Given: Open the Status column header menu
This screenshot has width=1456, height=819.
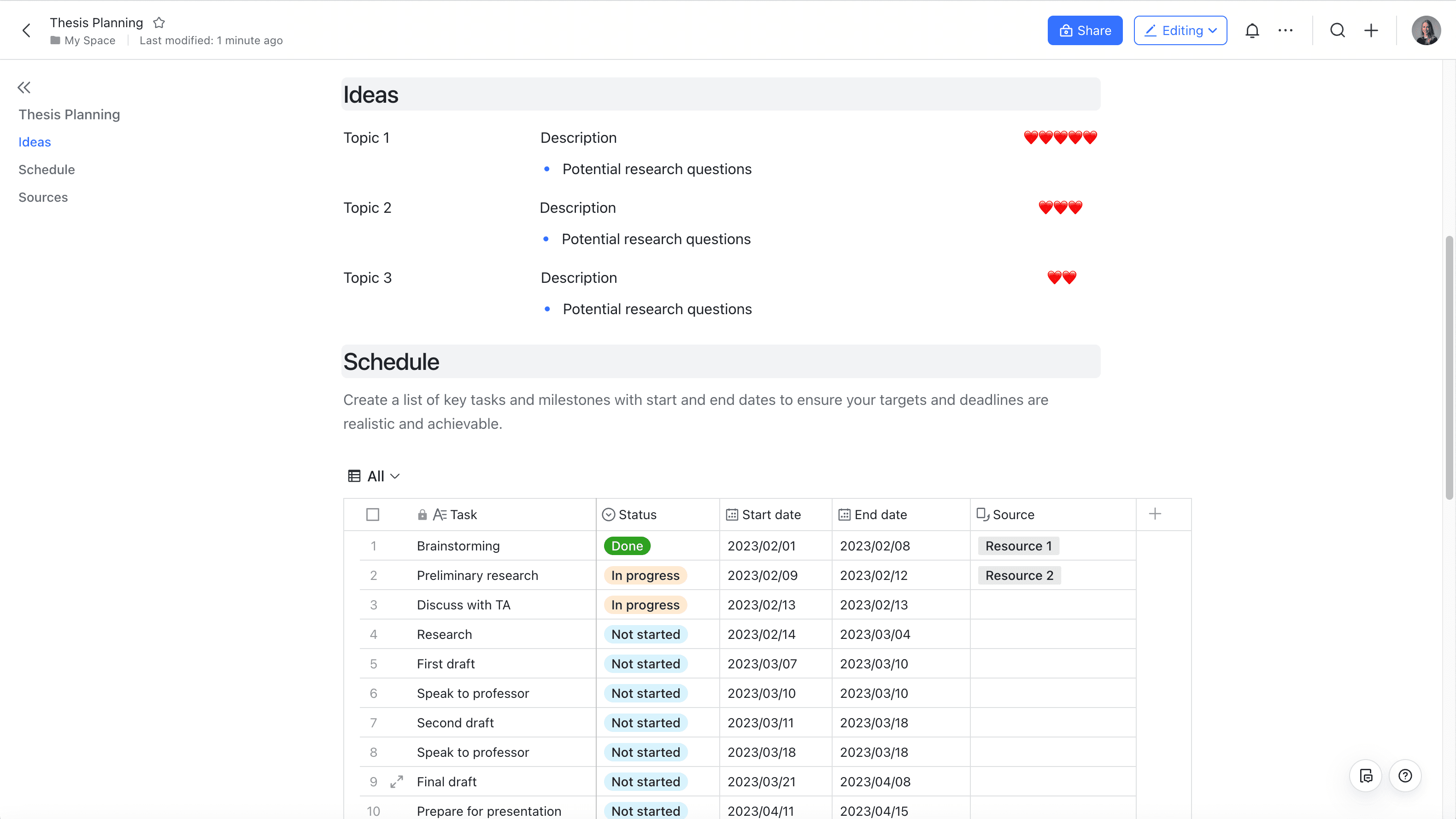Looking at the screenshot, I should (637, 515).
